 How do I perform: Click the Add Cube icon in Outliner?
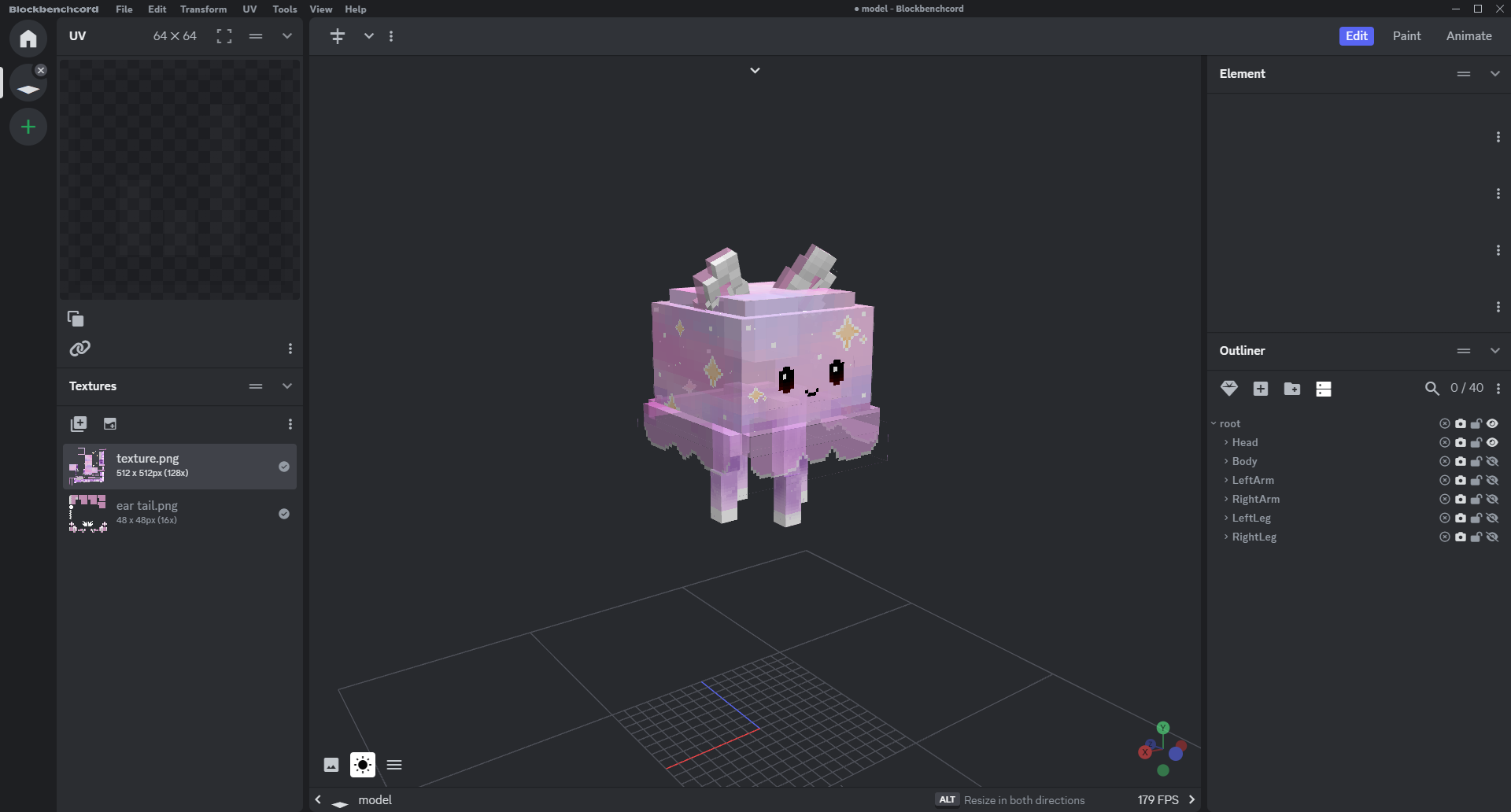[x=1261, y=389]
